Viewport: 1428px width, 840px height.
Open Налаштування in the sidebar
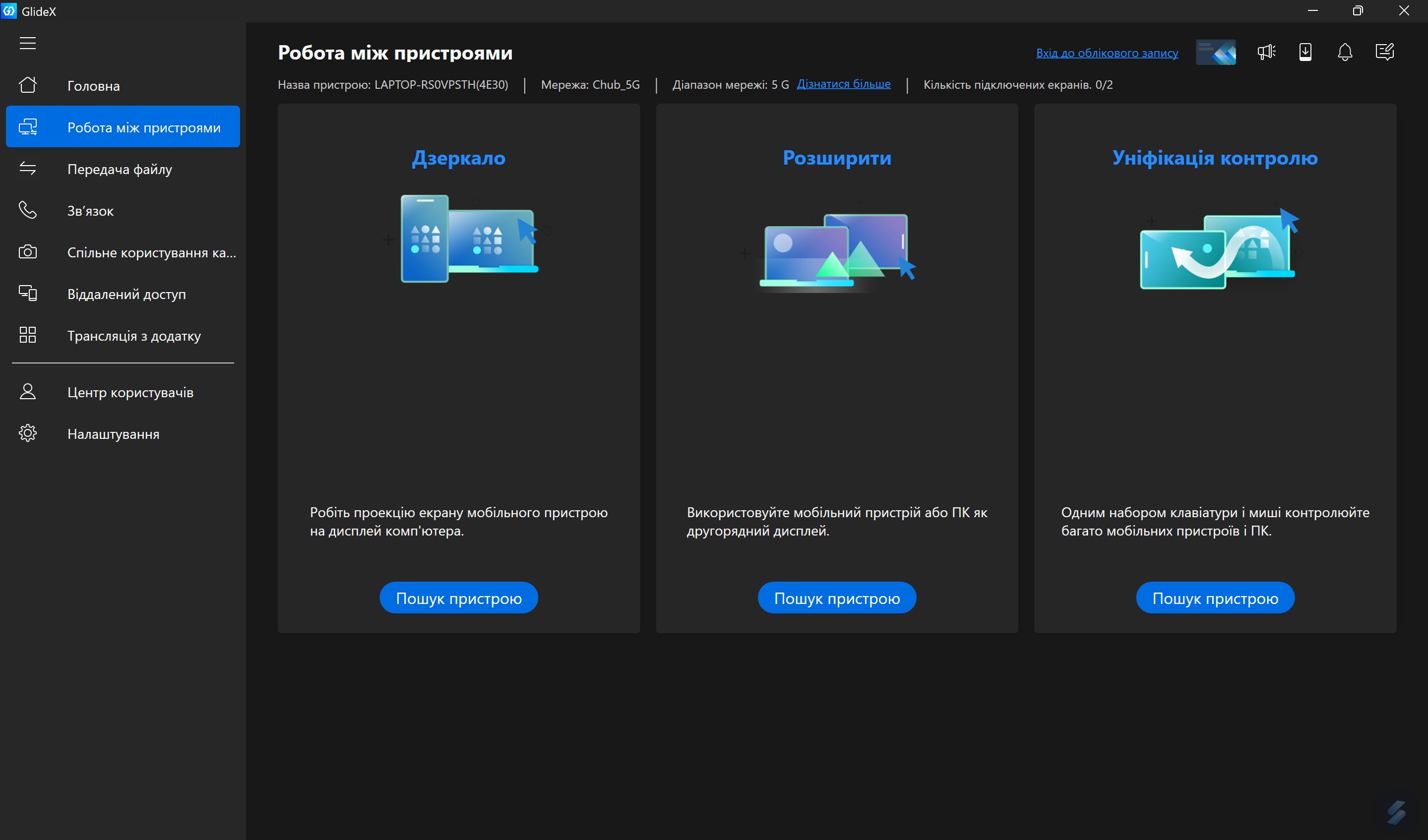point(123,434)
